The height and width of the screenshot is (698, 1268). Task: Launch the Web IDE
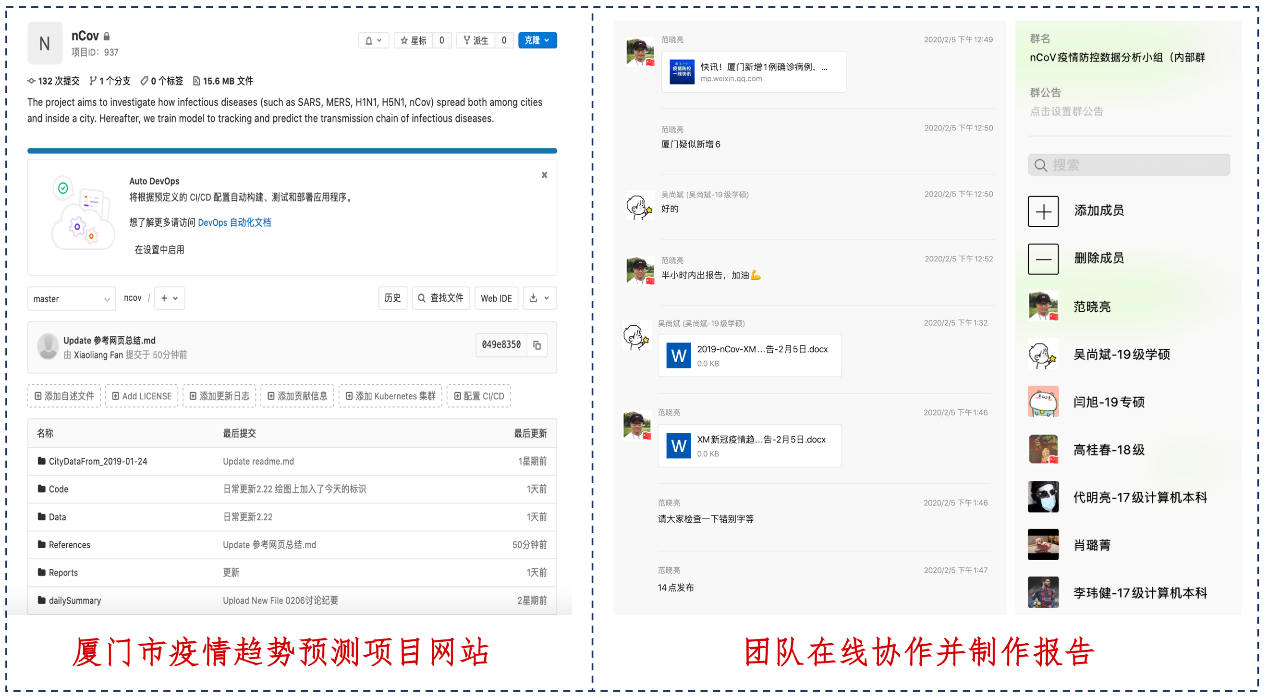pos(496,298)
